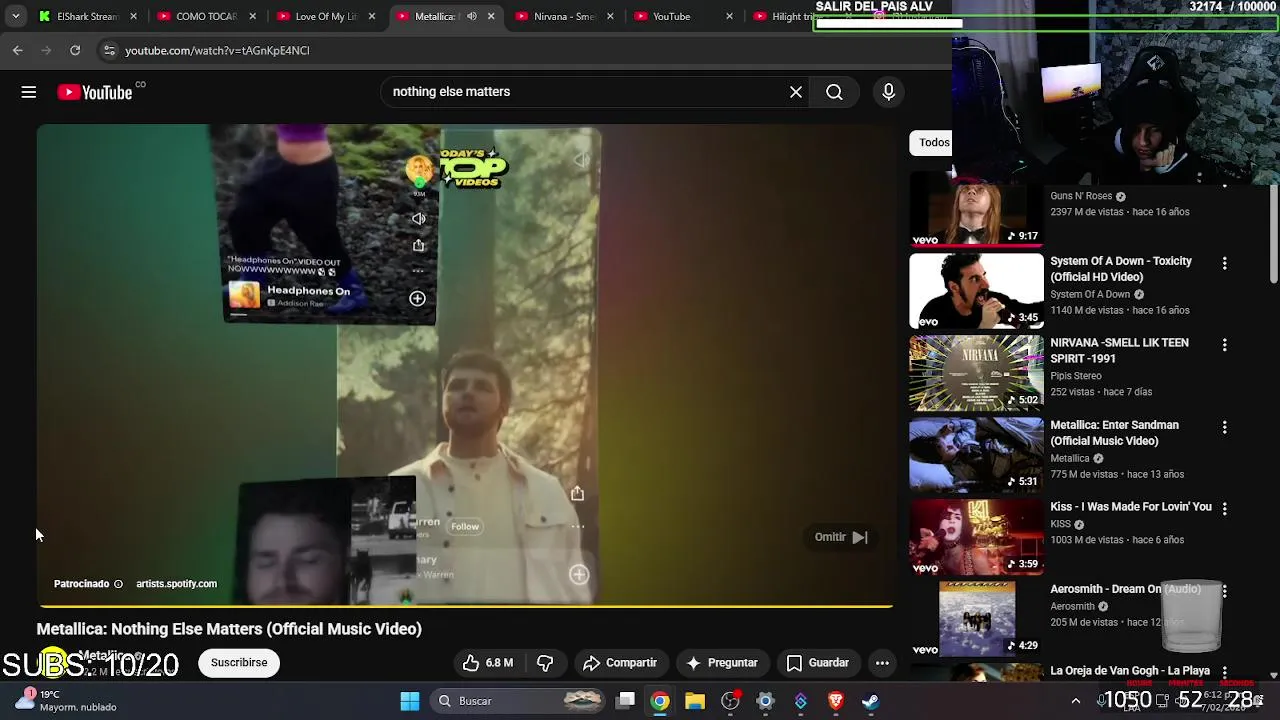The height and width of the screenshot is (720, 1280).
Task: Click the video title Nothing Else Matters
Action: coord(229,629)
